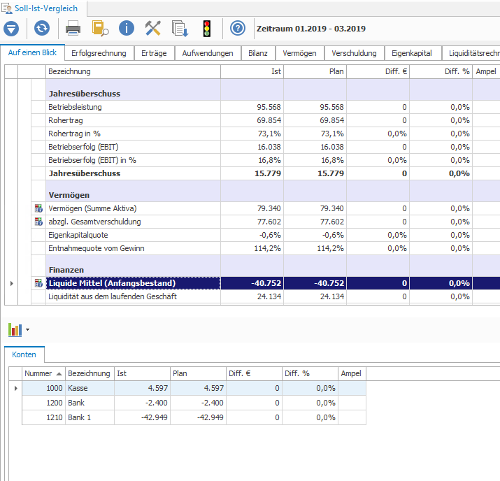The image size is (500, 481).
Task: Click detail icon beside abzgl. Gesamtverschuldung
Action: pyautogui.click(x=39, y=222)
